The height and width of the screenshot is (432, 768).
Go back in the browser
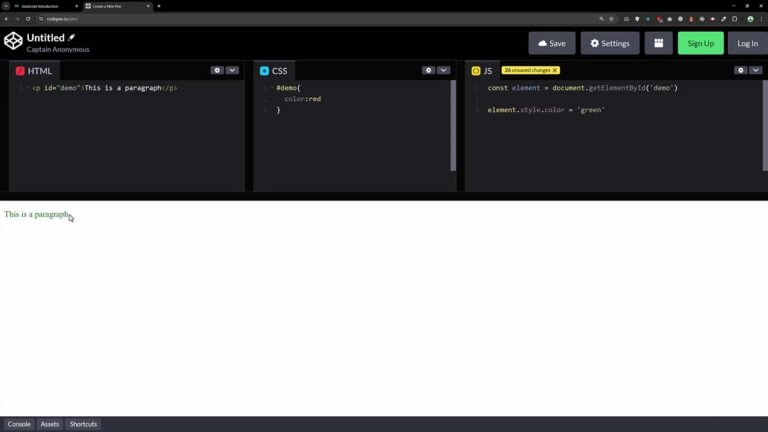(x=6, y=18)
